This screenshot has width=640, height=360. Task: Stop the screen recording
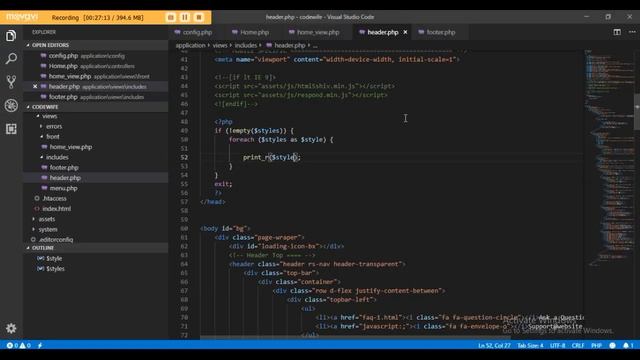pos(199,18)
